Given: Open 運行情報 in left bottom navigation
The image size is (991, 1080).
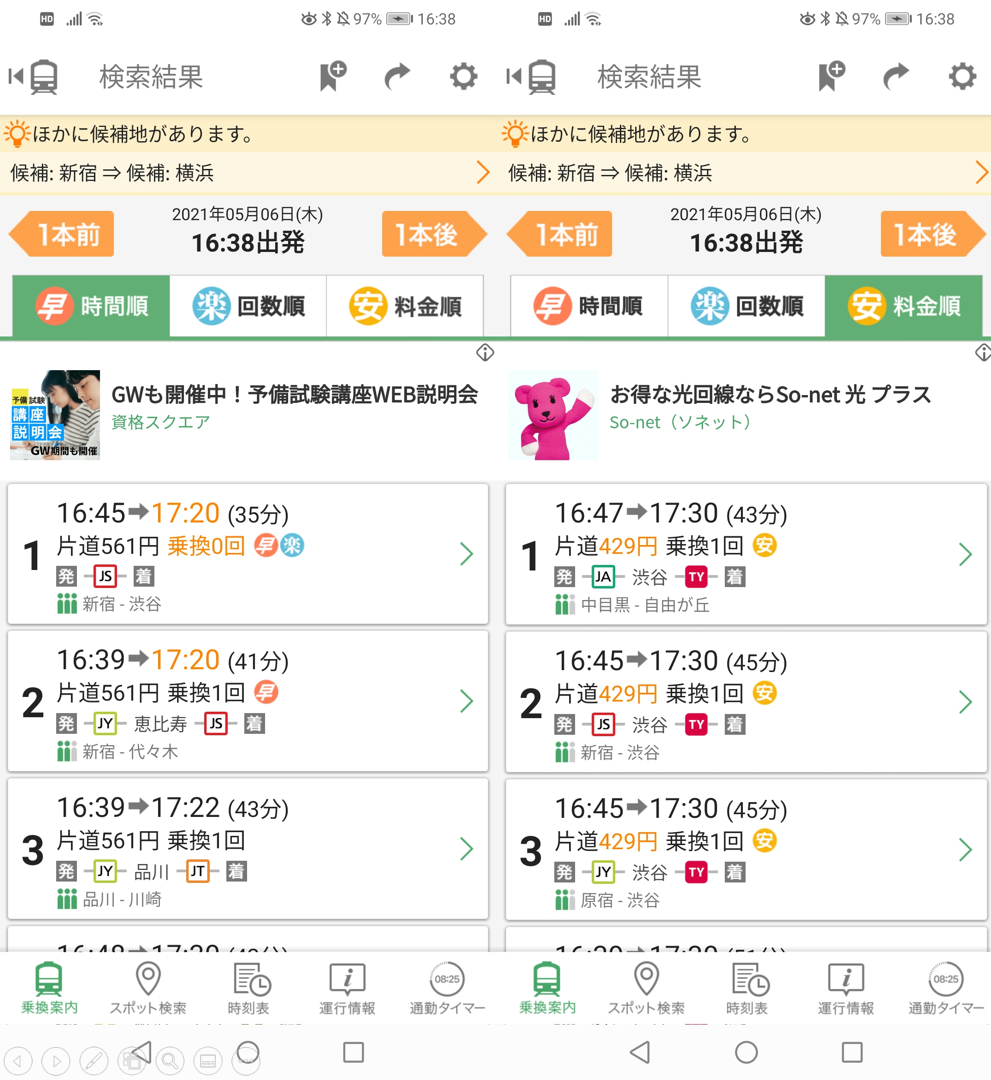Looking at the screenshot, I should 347,988.
